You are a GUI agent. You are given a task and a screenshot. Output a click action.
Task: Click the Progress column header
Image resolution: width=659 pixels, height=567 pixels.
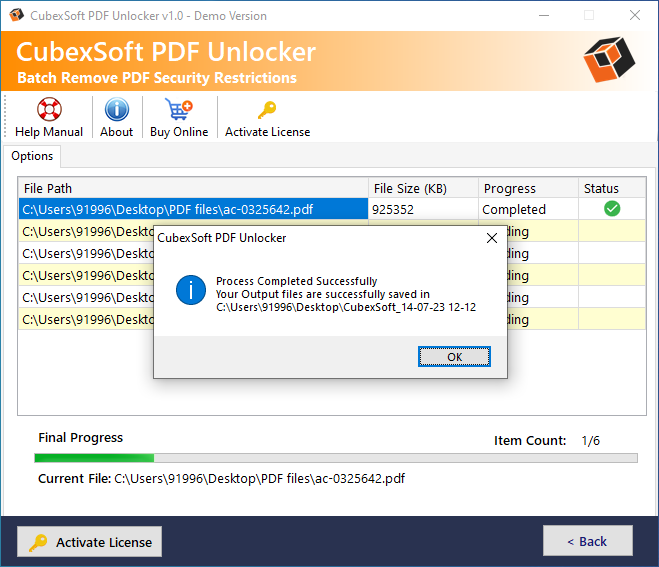click(527, 188)
